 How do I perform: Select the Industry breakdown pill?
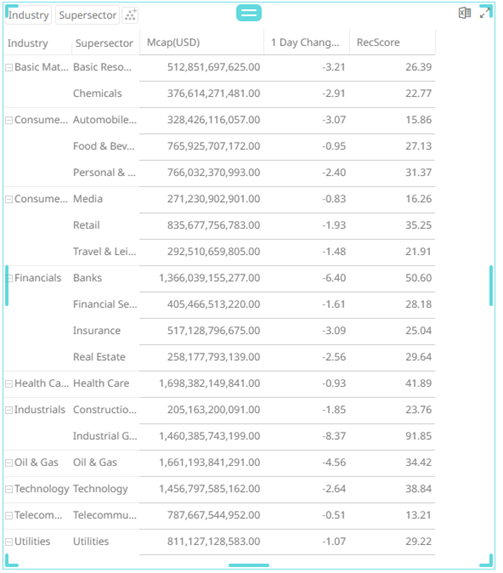(29, 15)
